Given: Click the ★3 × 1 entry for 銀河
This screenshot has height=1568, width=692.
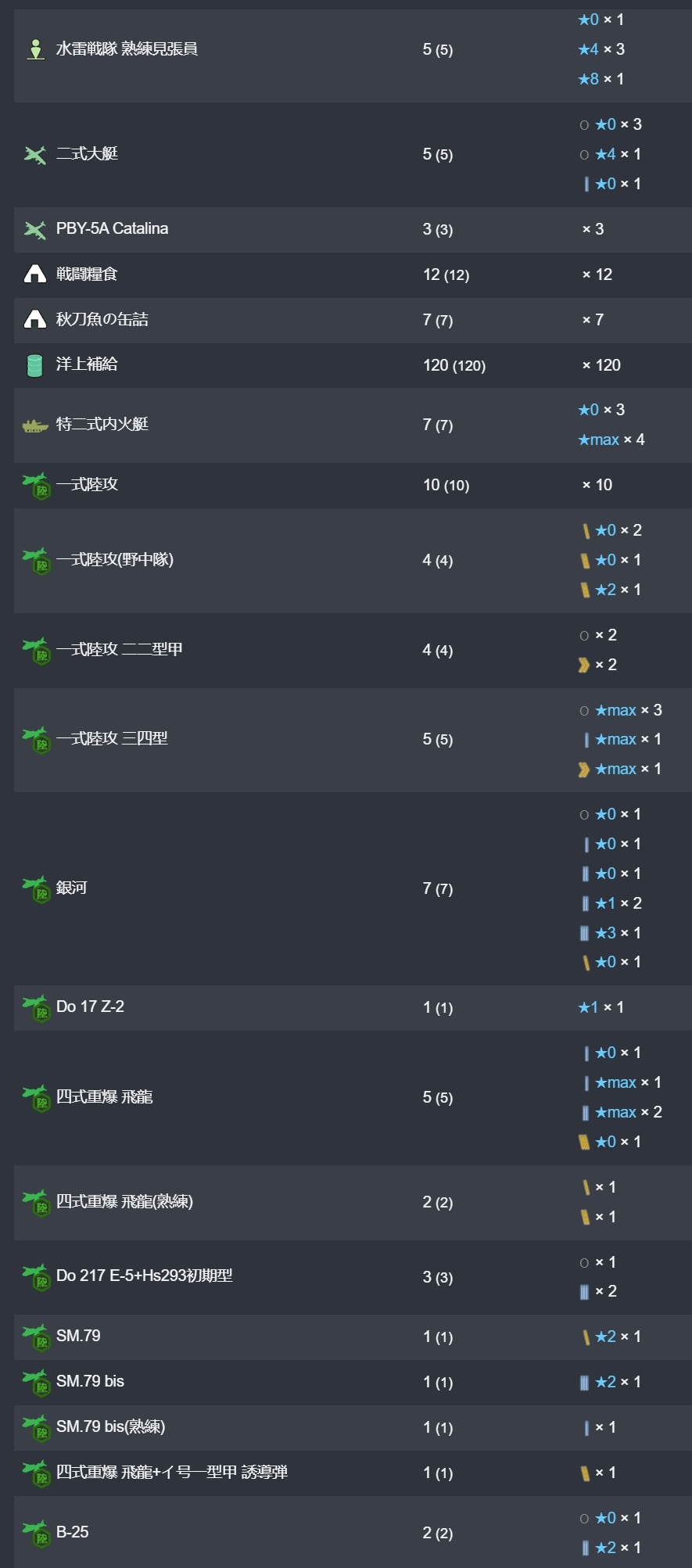Looking at the screenshot, I should 610,933.
